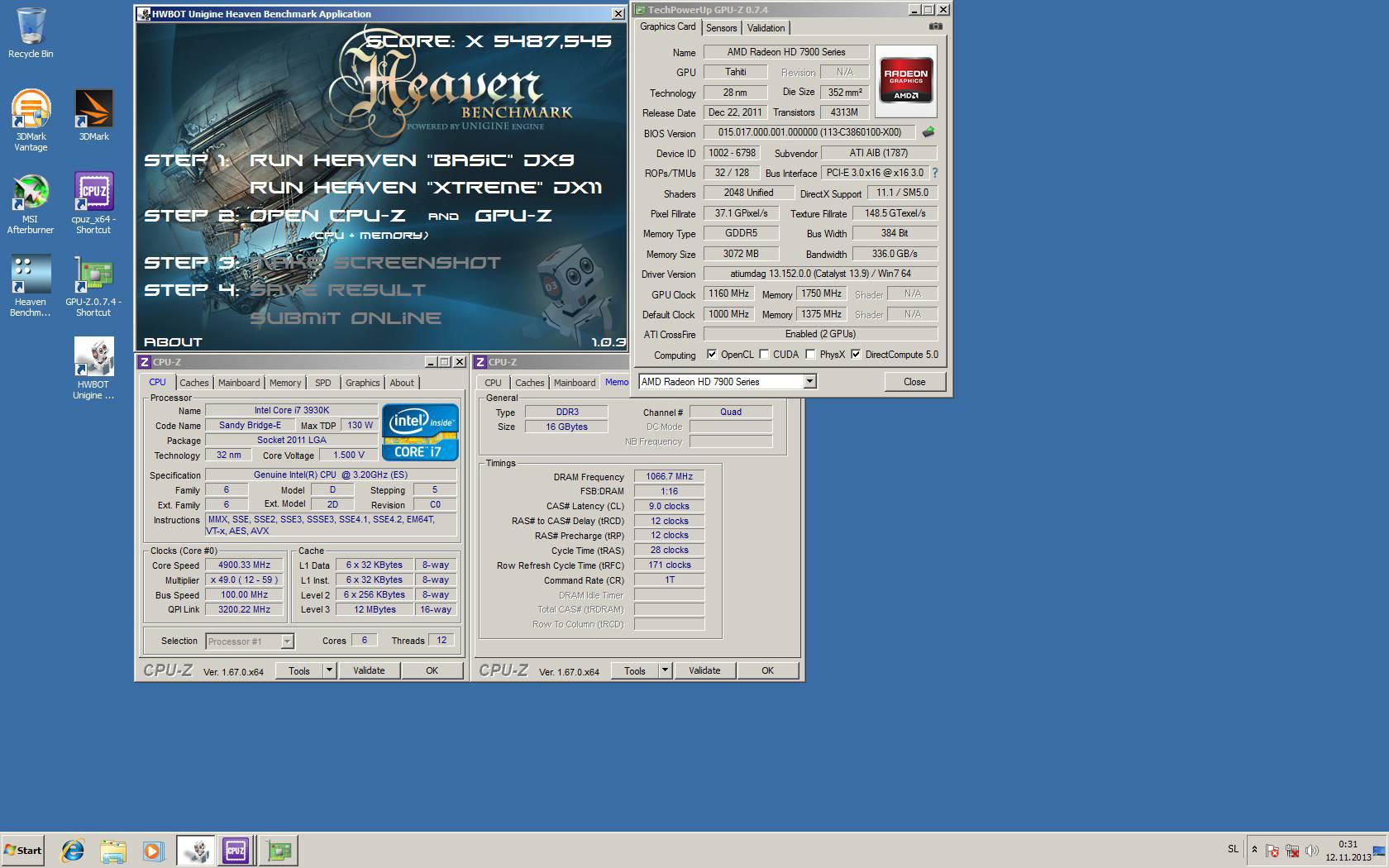This screenshot has height=868, width=1389.
Task: Switch to CPU-Z taskbar button
Action: click(236, 850)
